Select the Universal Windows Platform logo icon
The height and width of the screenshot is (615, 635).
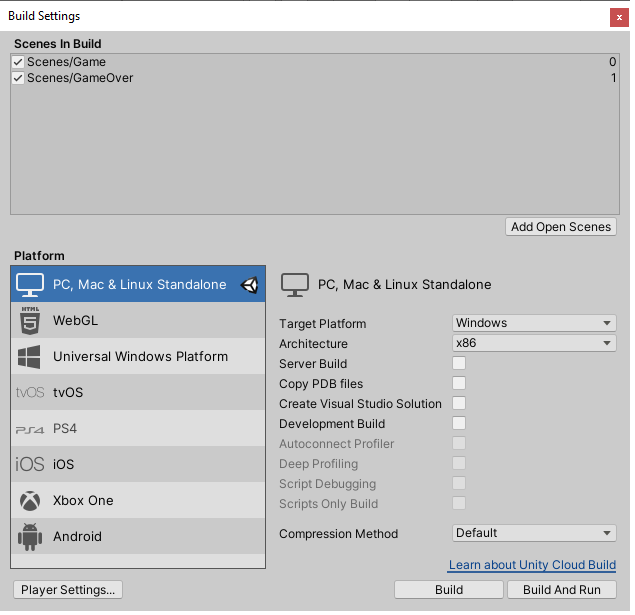coord(30,357)
